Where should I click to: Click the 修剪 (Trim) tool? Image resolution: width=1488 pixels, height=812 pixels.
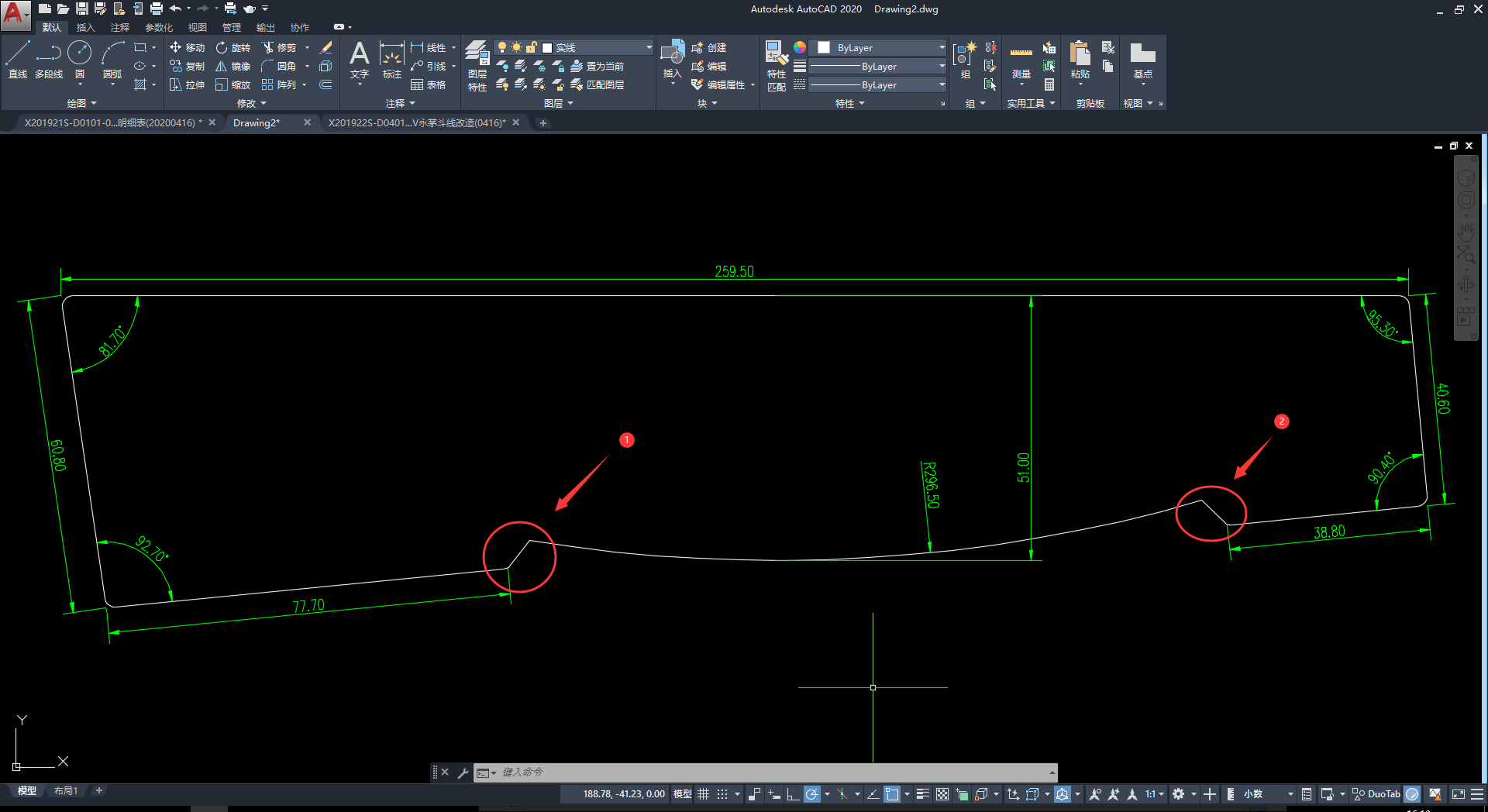(278, 47)
